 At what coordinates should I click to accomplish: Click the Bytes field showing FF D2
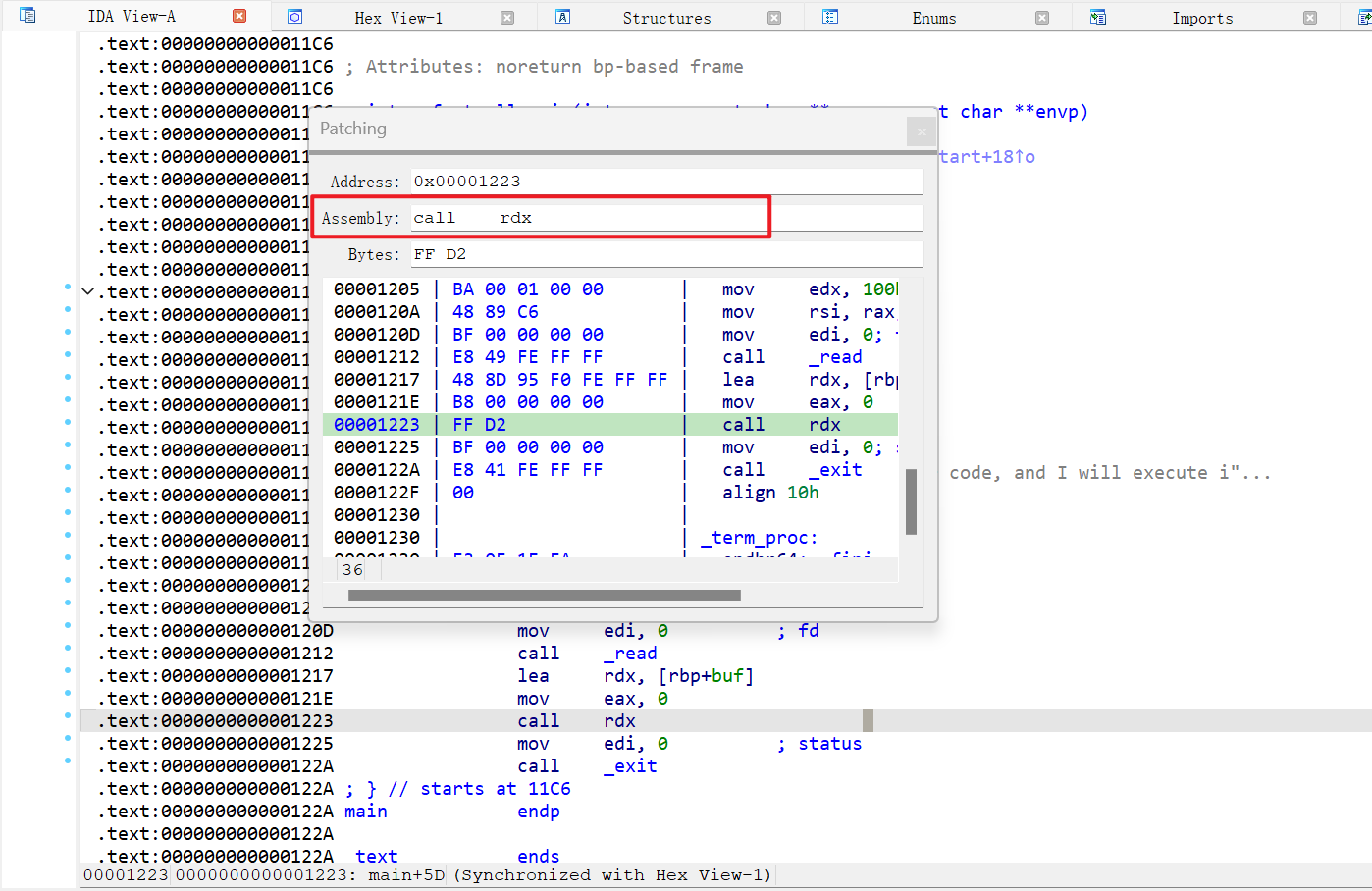665,254
